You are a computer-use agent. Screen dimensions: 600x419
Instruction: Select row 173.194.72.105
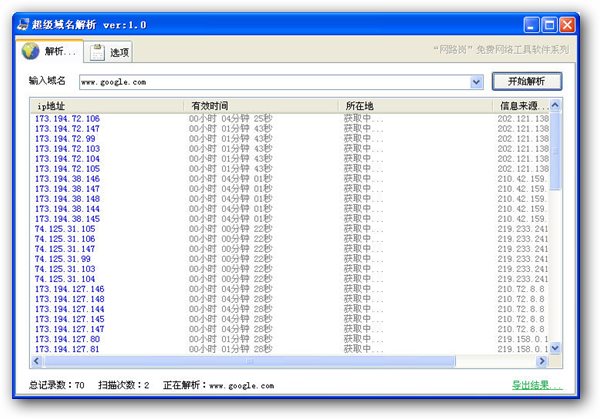point(290,169)
